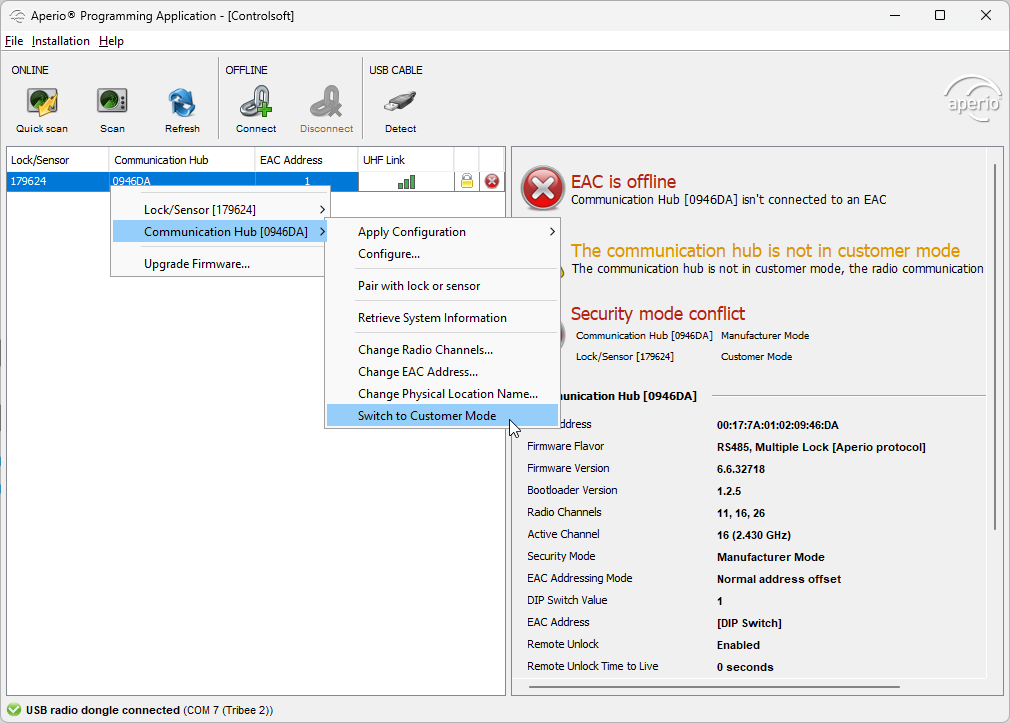Click the large red EAC offline icon
Screen dimensions: 1010x723
point(542,188)
